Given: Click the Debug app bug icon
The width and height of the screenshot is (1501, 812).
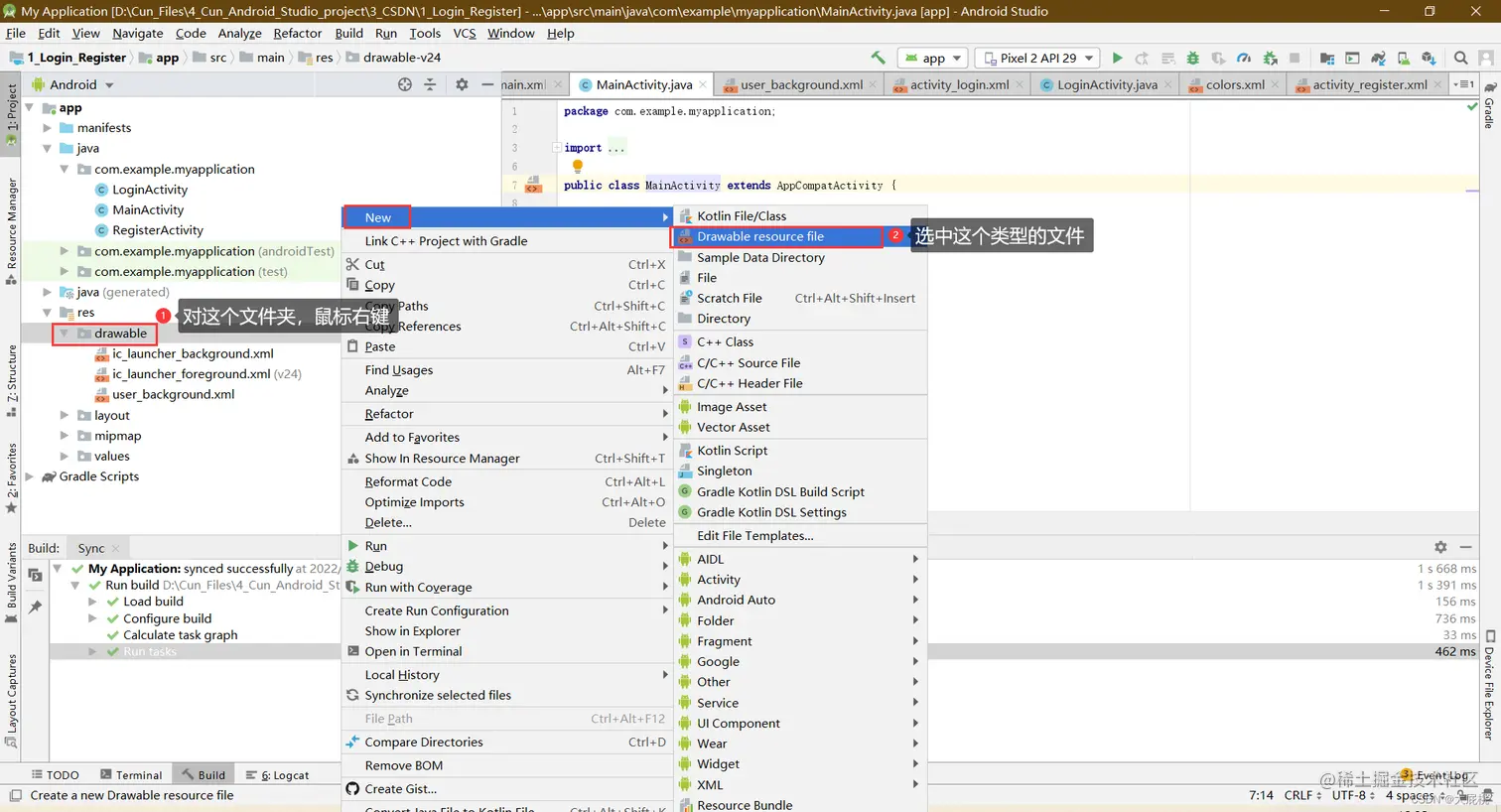Looking at the screenshot, I should tap(1193, 58).
